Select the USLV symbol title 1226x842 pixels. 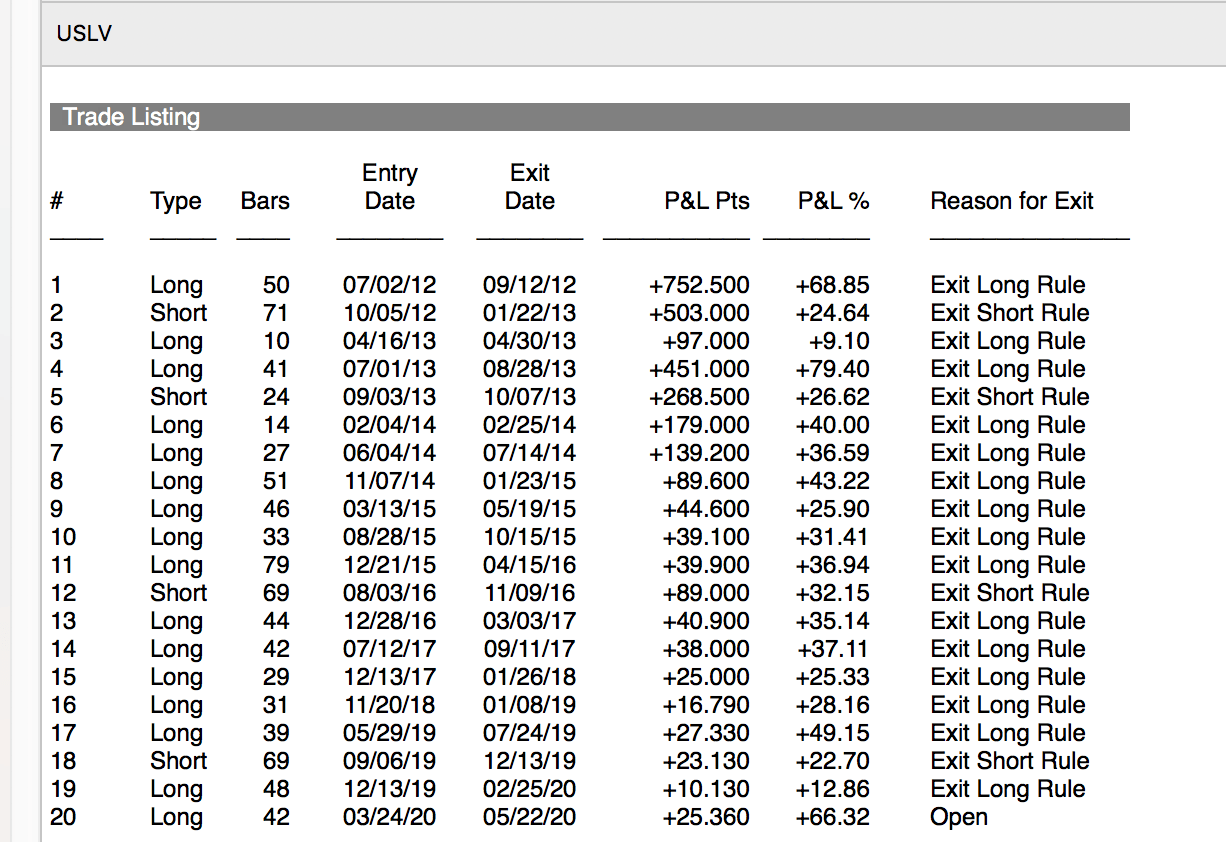pyautogui.click(x=84, y=34)
